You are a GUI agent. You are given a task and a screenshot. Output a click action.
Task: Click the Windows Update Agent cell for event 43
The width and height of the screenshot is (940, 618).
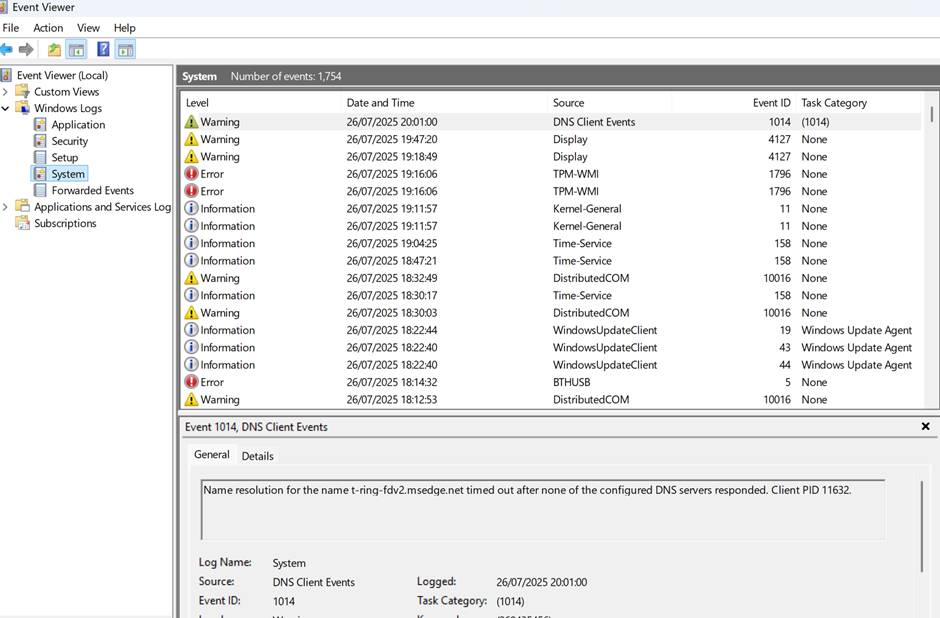click(x=856, y=348)
